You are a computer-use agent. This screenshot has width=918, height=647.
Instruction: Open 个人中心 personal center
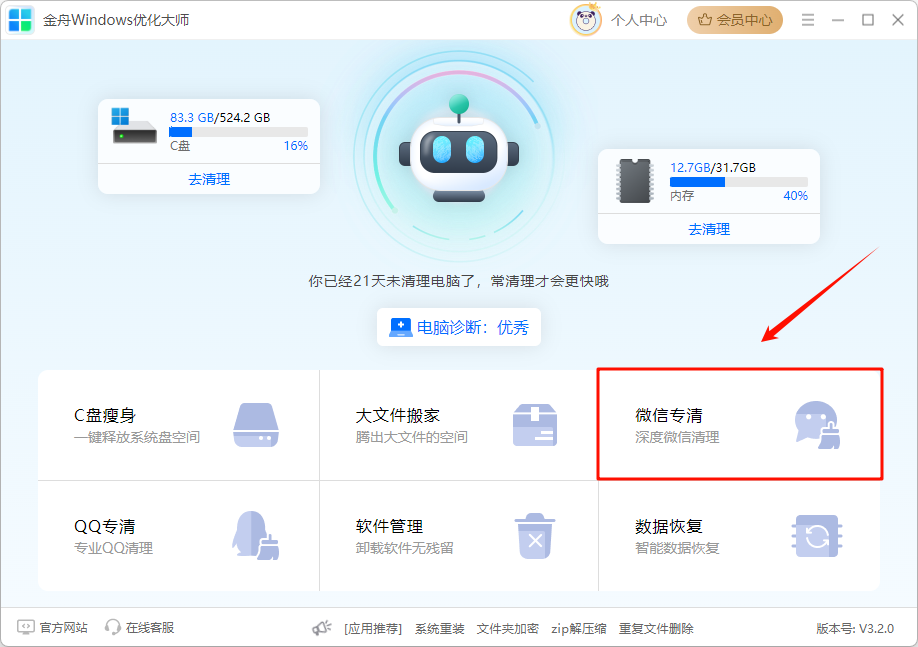pyautogui.click(x=639, y=20)
